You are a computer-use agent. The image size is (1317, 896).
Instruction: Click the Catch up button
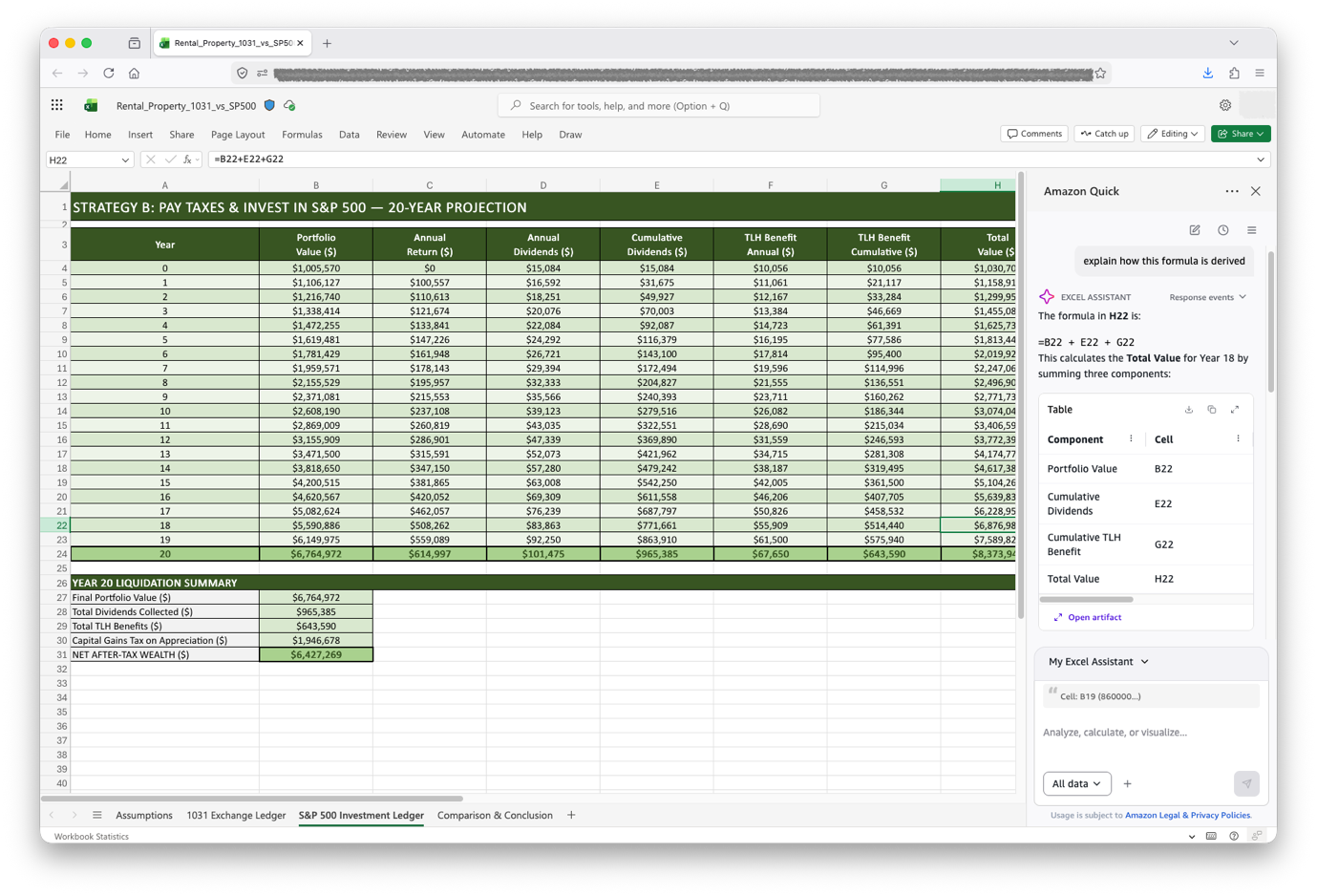click(1104, 134)
